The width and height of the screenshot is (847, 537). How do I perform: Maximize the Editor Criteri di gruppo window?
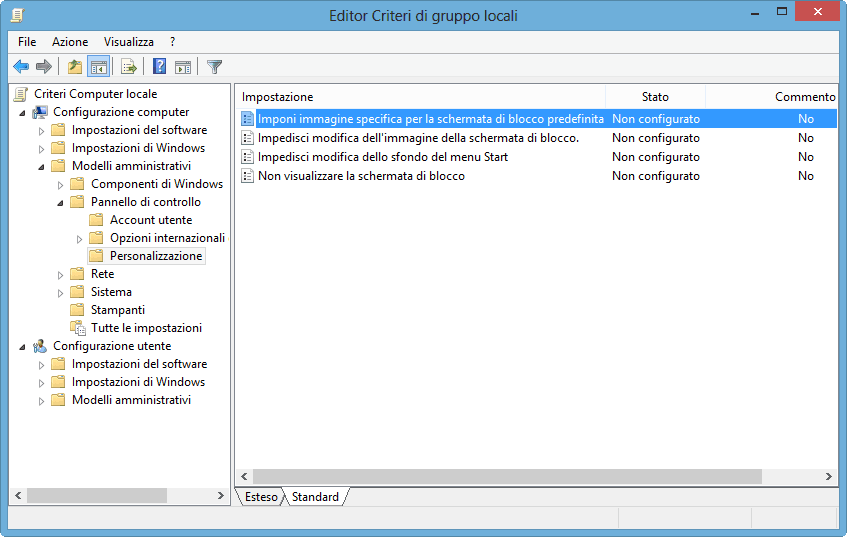(x=782, y=11)
